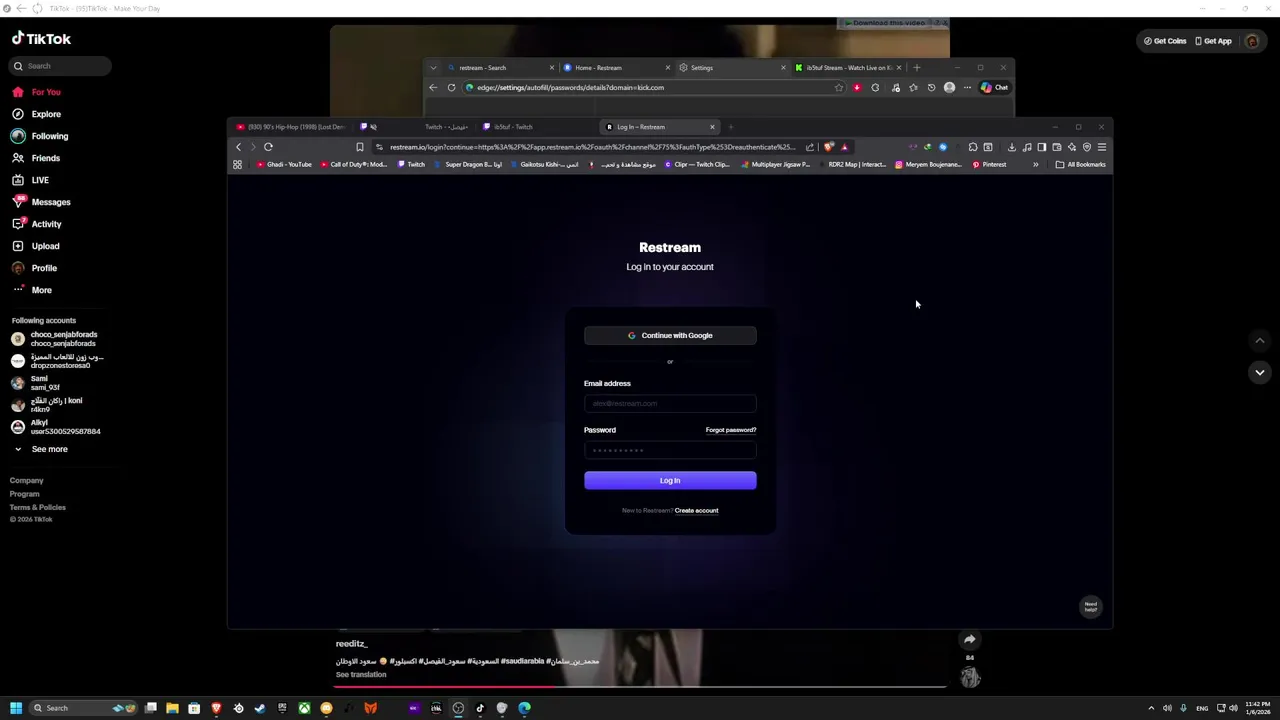
Task: Click Get Coins button in TikTok
Action: [x=1165, y=41]
